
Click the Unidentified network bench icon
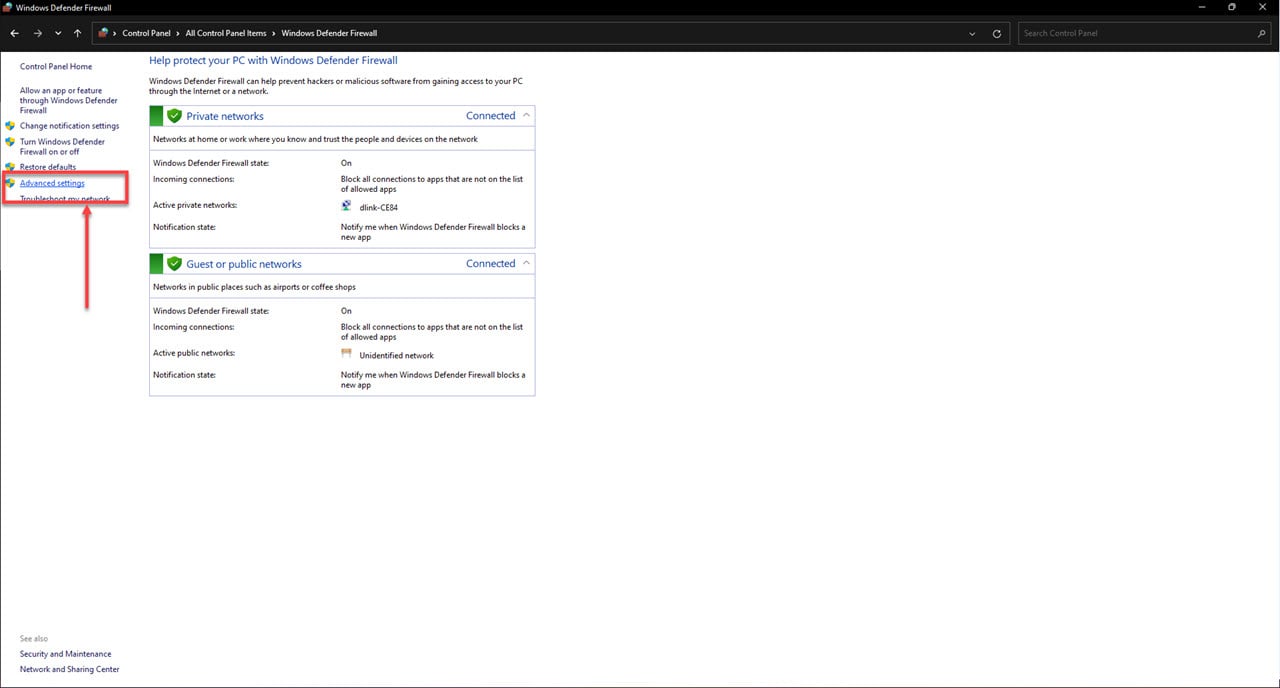pos(347,354)
